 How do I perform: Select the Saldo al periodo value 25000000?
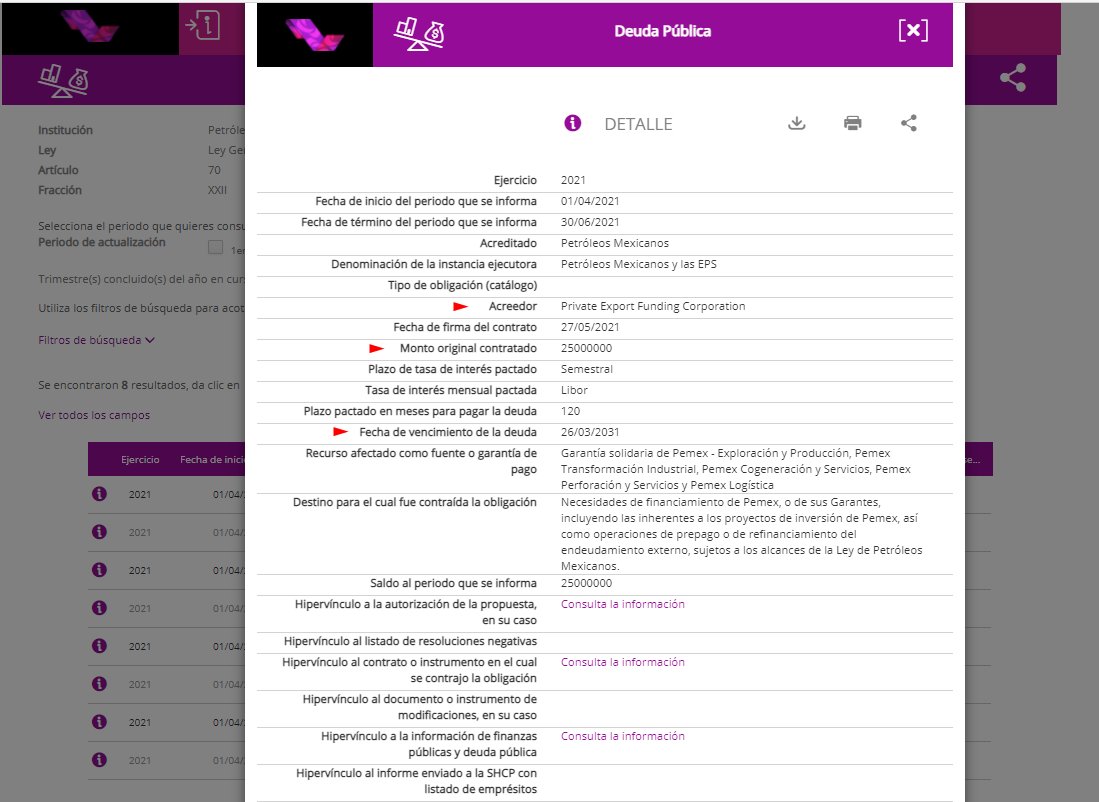[x=586, y=583]
